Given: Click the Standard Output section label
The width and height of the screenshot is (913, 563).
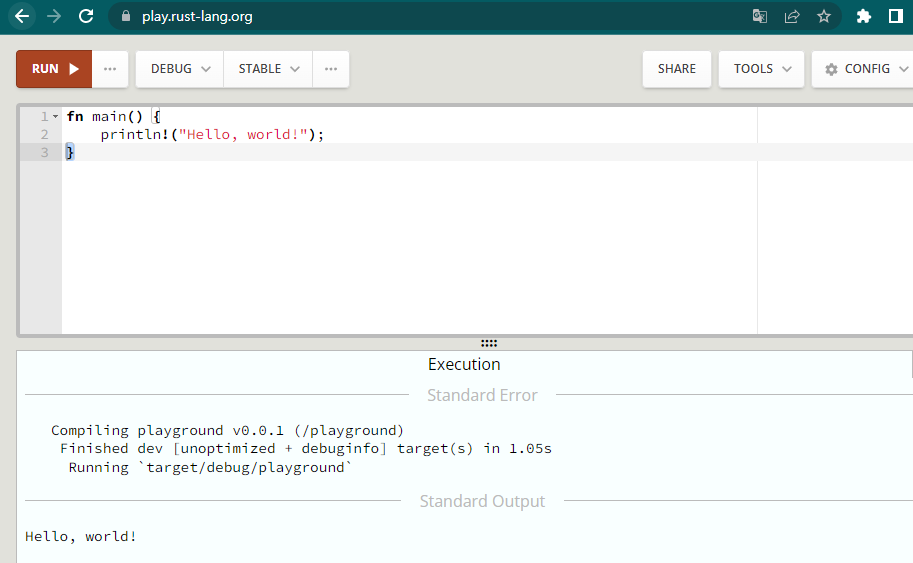Looking at the screenshot, I should 482,501.
